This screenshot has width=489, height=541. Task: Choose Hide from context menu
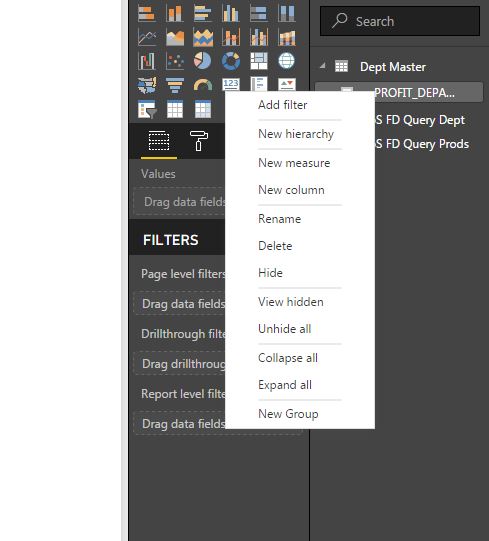coord(270,273)
